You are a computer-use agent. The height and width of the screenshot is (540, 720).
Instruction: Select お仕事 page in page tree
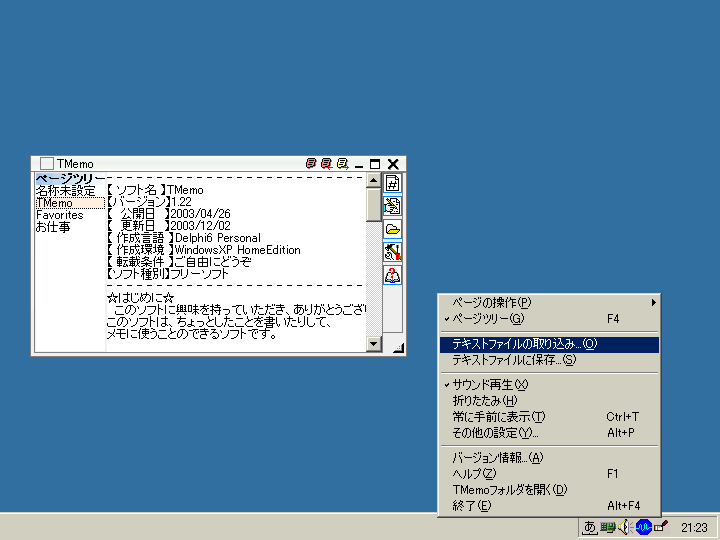(x=53, y=227)
